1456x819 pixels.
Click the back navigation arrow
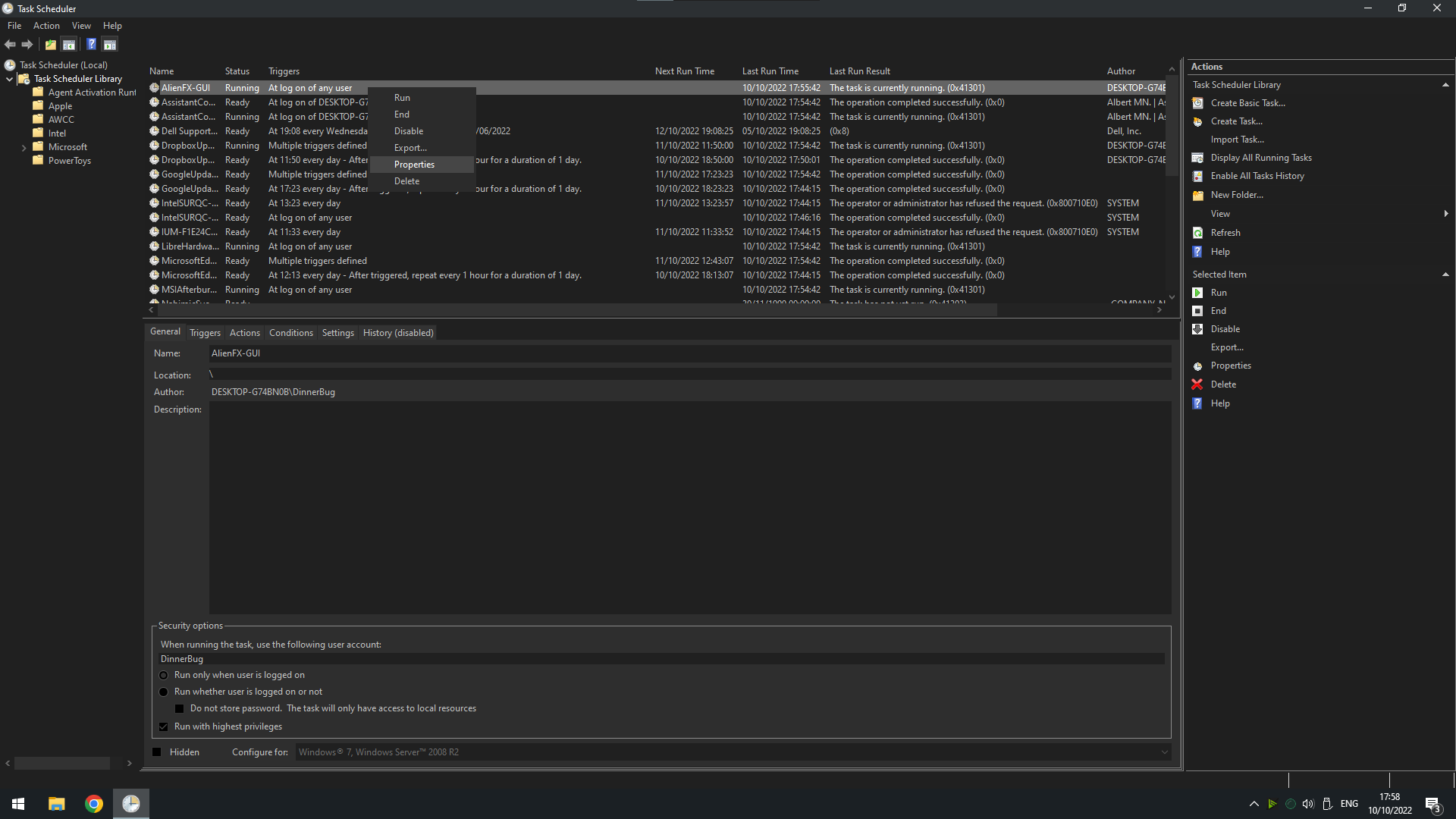(10, 44)
